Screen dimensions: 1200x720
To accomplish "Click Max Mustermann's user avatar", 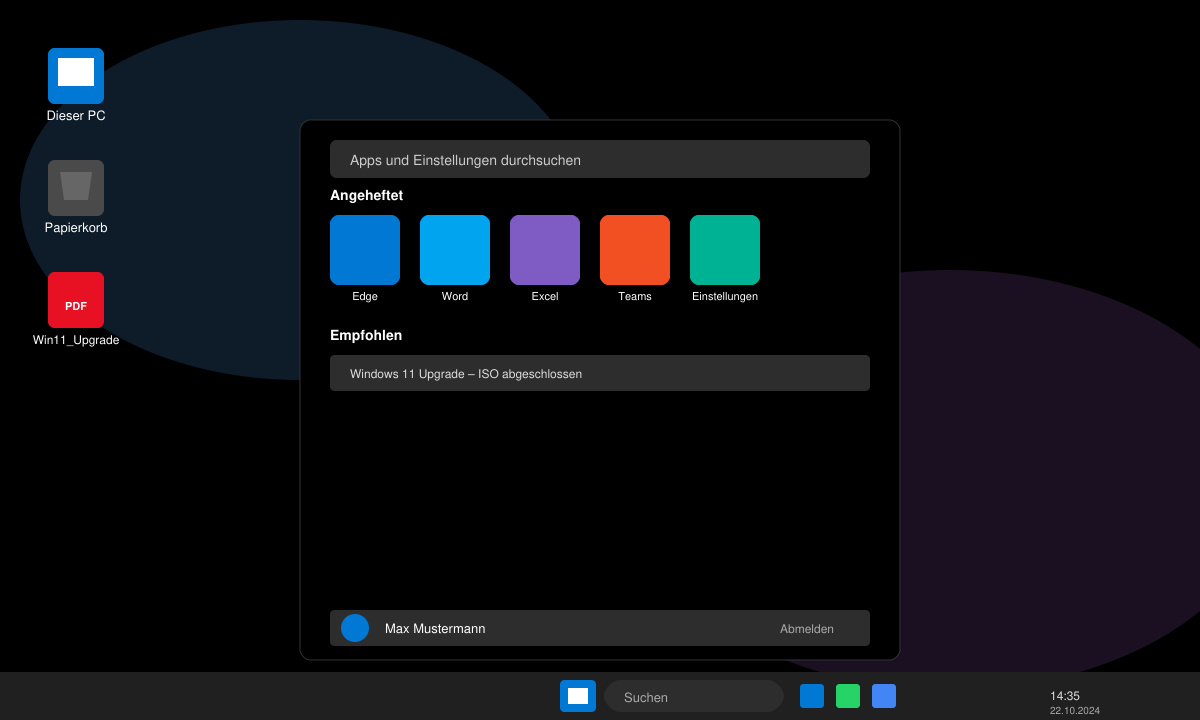I will coord(355,628).
